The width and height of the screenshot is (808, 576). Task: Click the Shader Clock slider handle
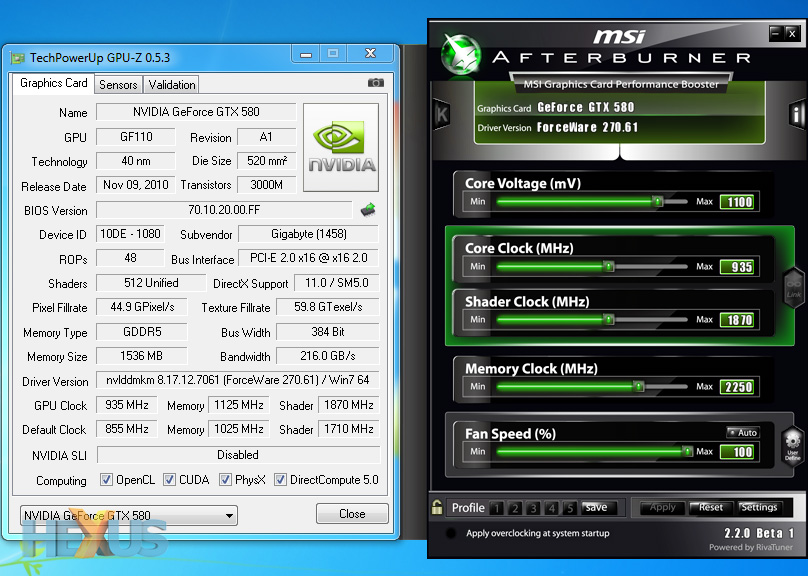[x=609, y=319]
